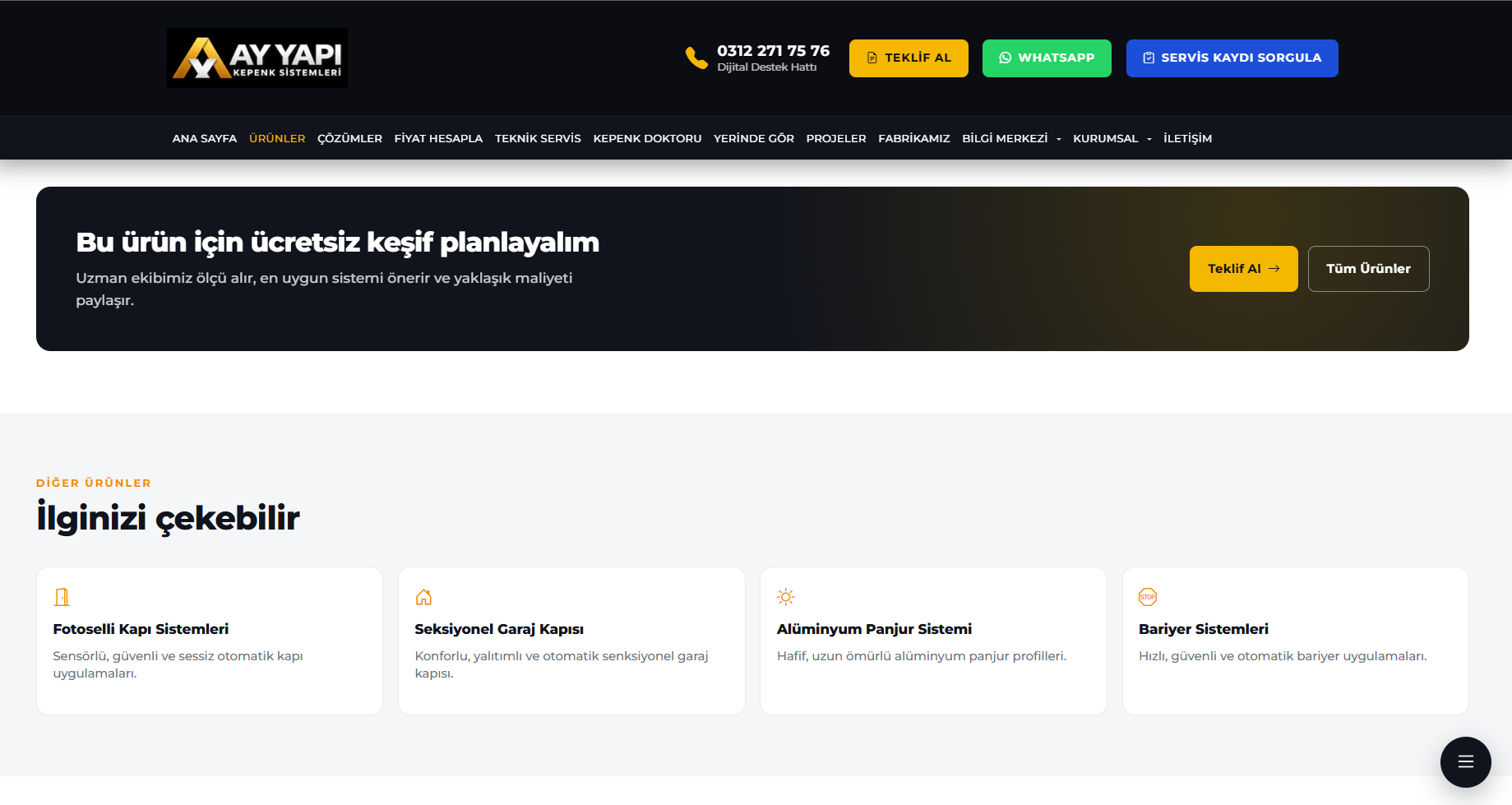Click the door icon on Fotoselli Kapı card

tap(62, 597)
